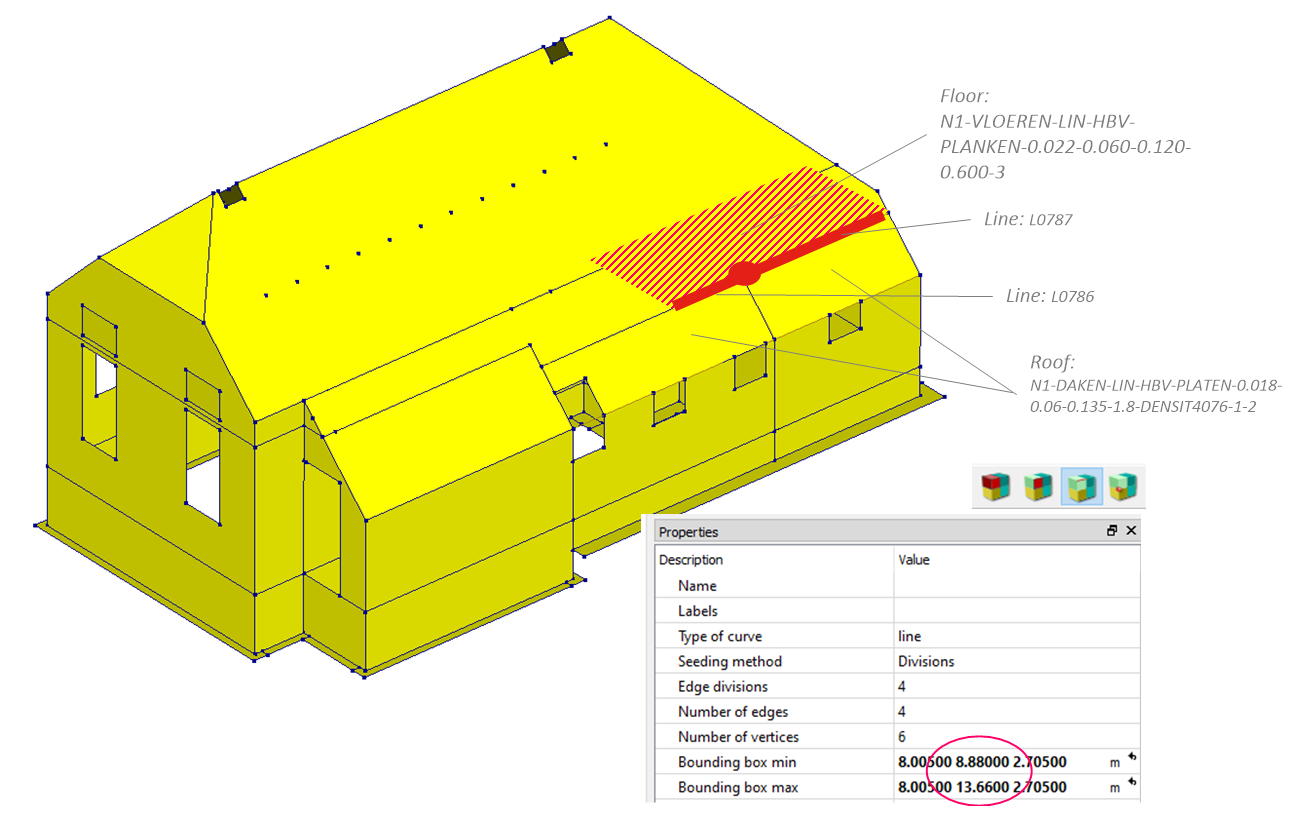Image resolution: width=1294 pixels, height=818 pixels.
Task: Pick the red midpoint node on highlighted line
Action: [744, 273]
